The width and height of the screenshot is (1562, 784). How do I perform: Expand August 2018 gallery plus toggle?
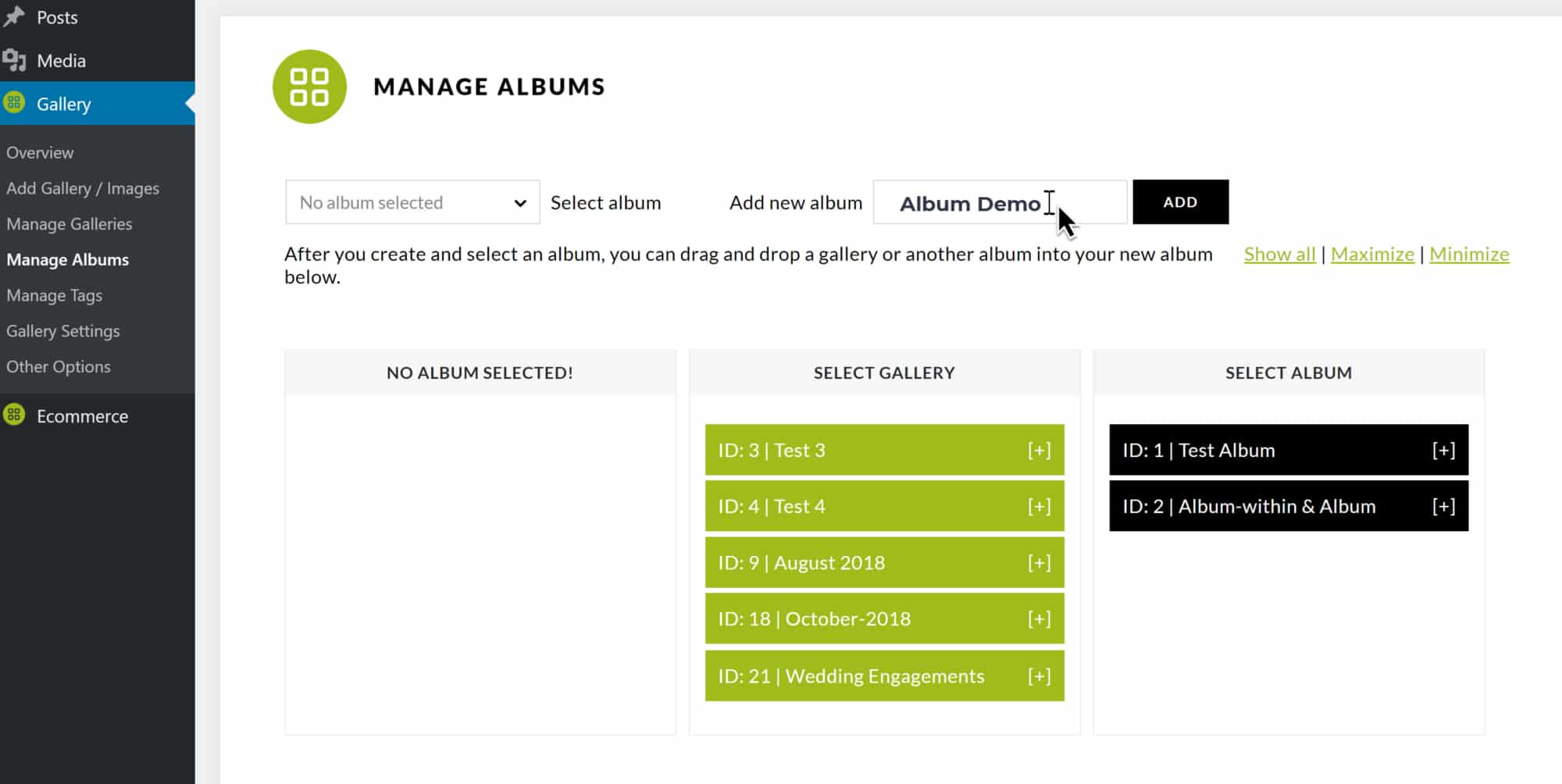point(1039,562)
